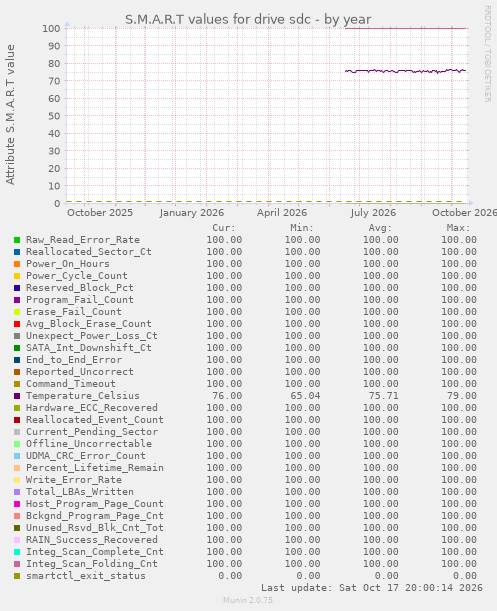Click the pink 100-value line on graph
This screenshot has height=611, width=497.
click(405, 28)
